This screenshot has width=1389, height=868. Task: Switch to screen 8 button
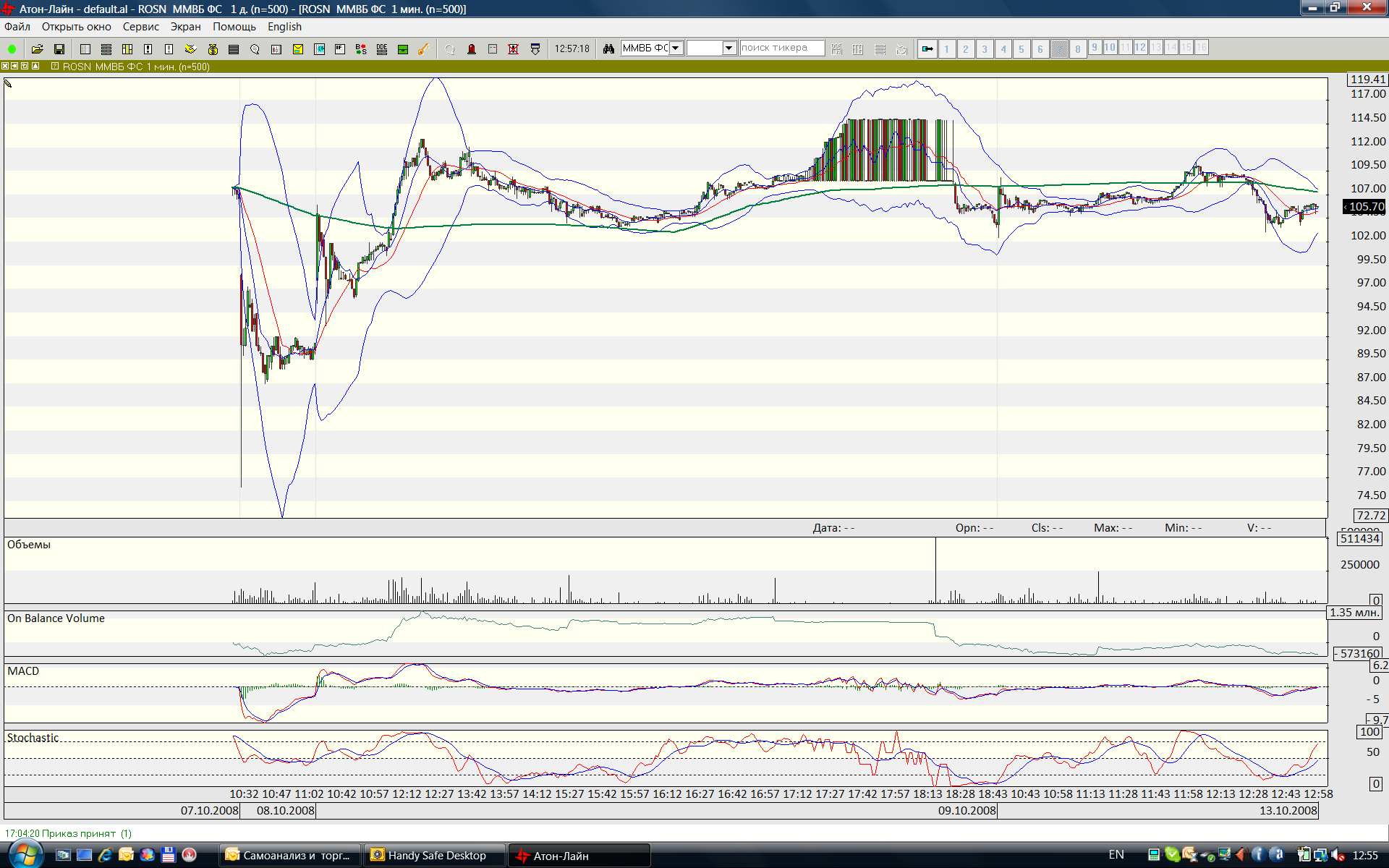pyautogui.click(x=1078, y=48)
